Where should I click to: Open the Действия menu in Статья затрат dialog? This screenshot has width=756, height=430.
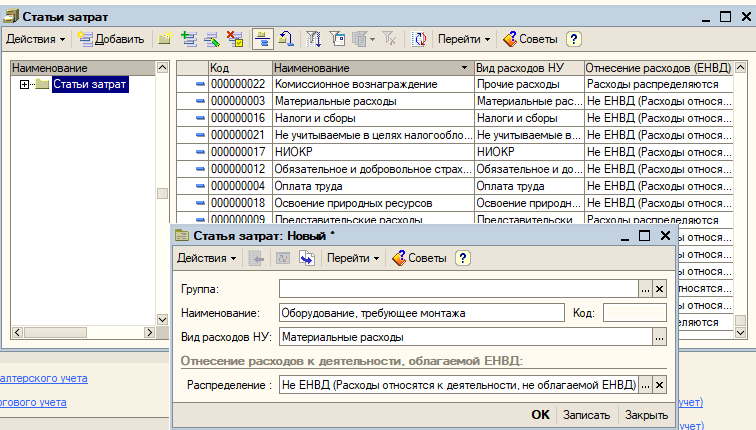(206, 258)
